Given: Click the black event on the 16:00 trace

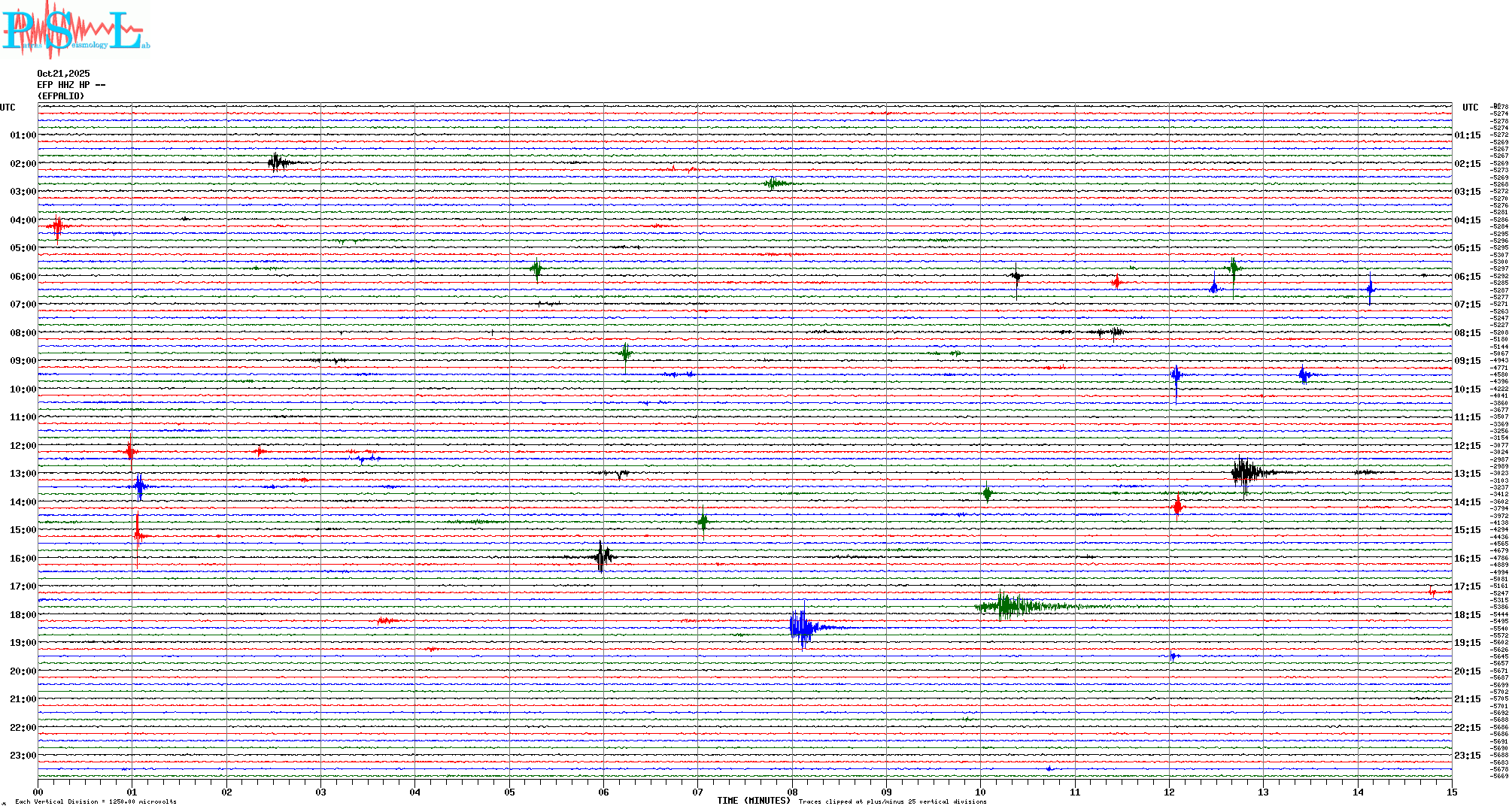Looking at the screenshot, I should (x=602, y=557).
